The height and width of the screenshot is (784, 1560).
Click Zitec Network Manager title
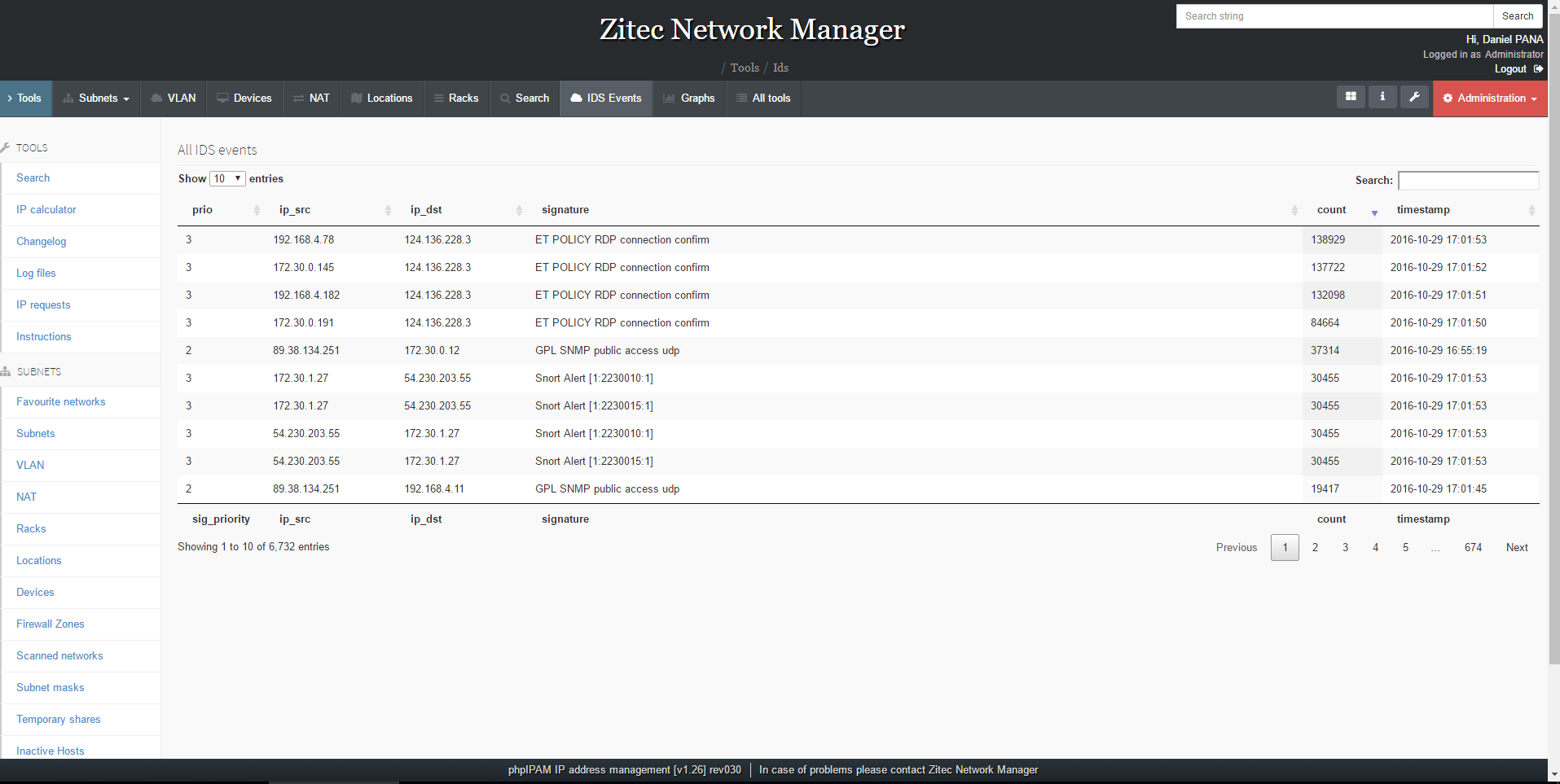coord(752,30)
